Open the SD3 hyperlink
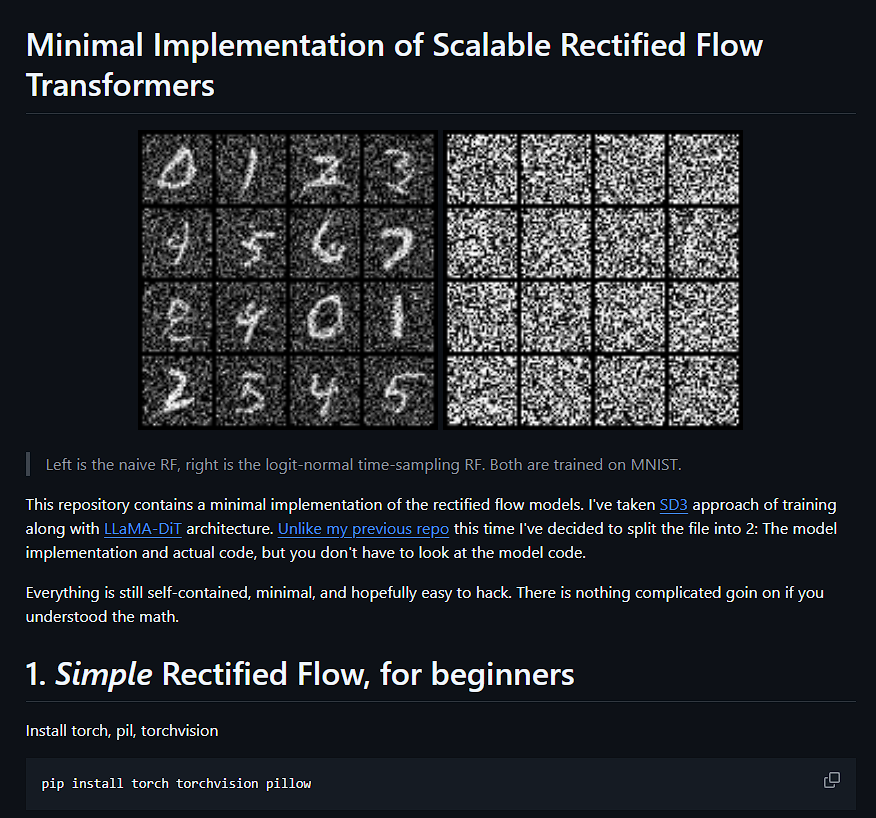This screenshot has height=818, width=876. (x=673, y=505)
